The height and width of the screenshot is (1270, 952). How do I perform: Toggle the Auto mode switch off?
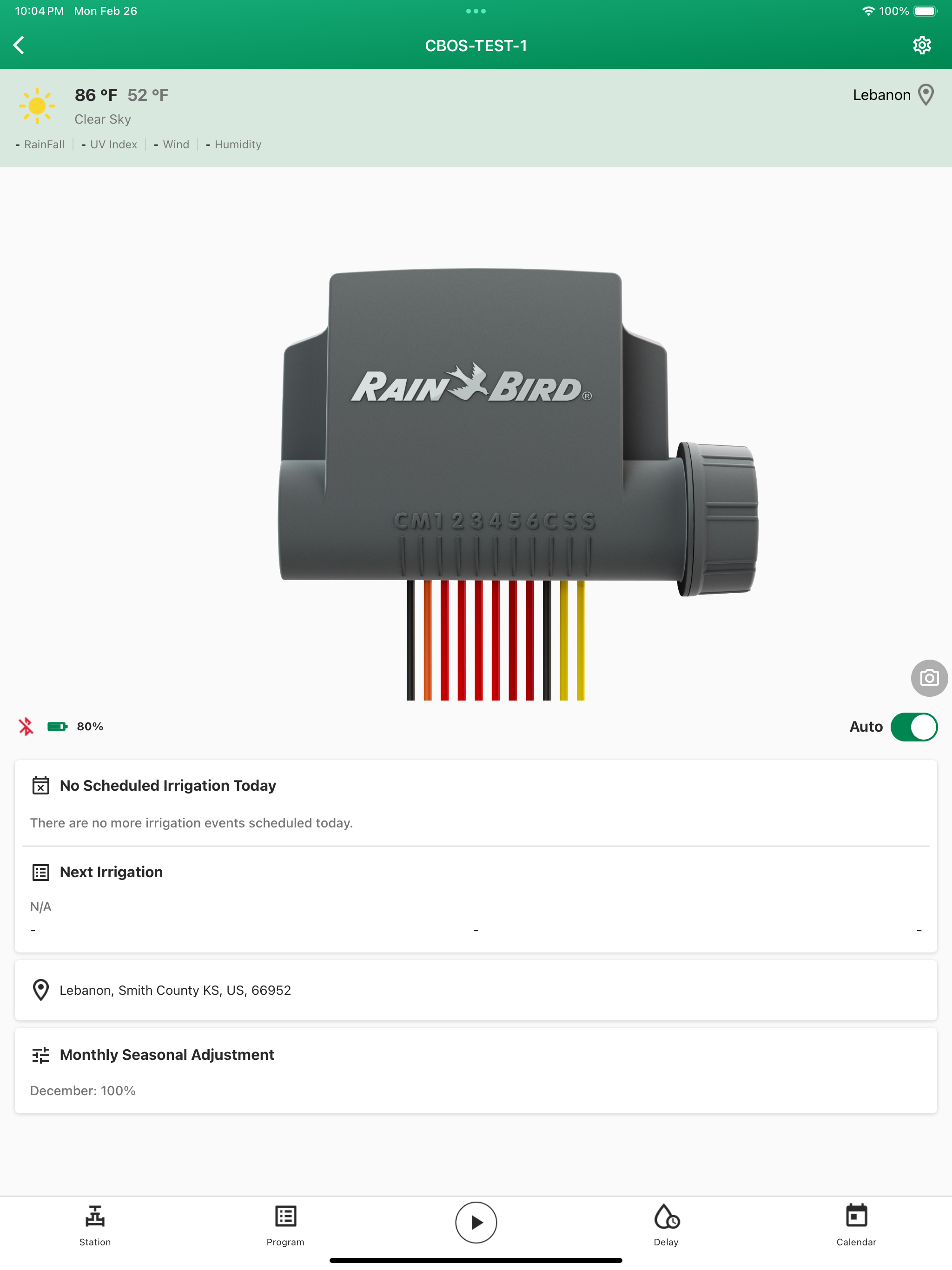[913, 726]
